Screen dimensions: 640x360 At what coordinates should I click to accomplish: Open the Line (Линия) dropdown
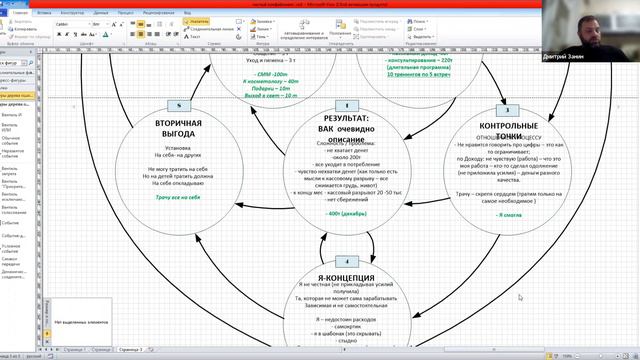(x=261, y=29)
